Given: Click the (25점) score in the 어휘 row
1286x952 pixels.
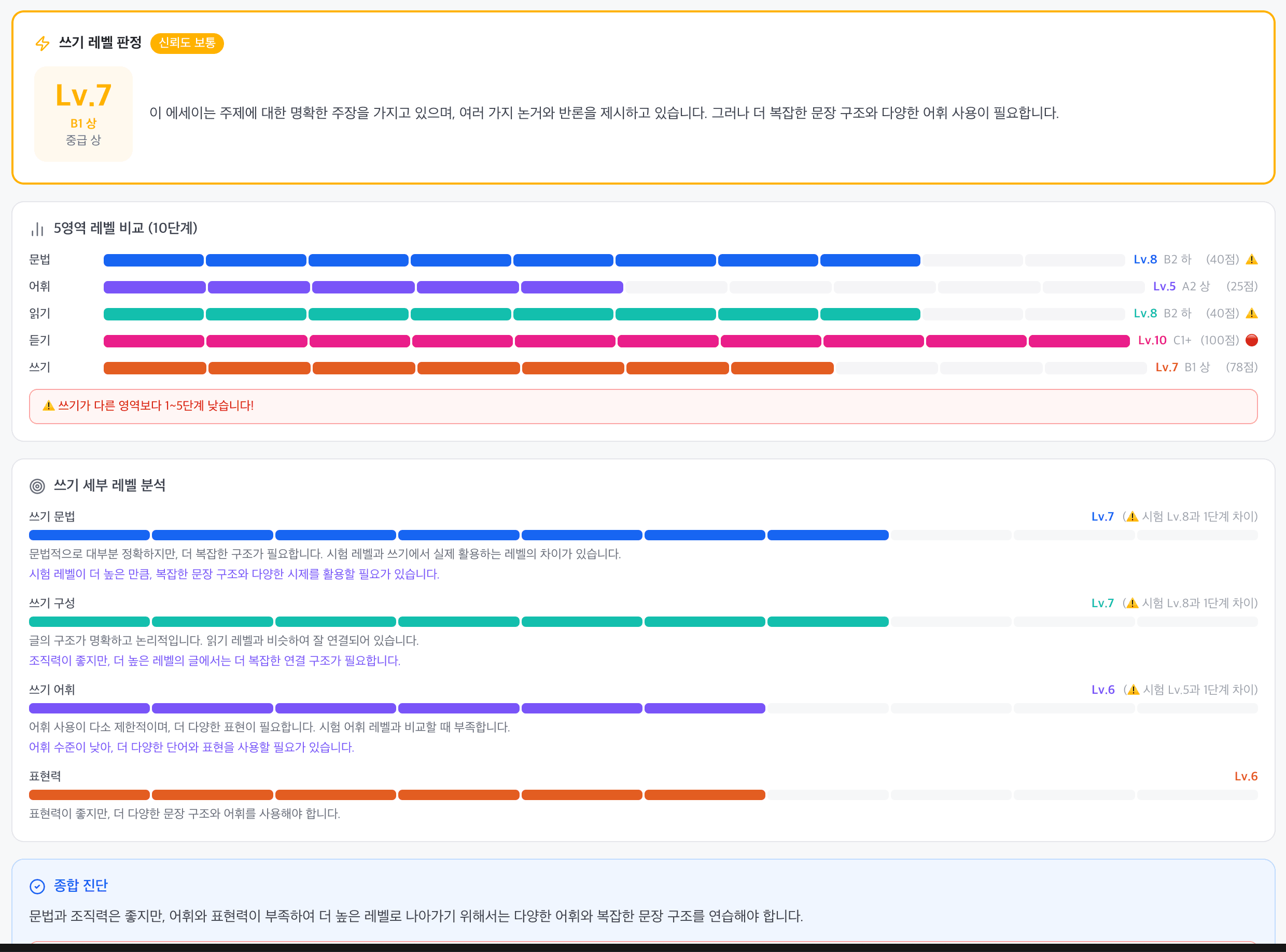Looking at the screenshot, I should (1241, 286).
